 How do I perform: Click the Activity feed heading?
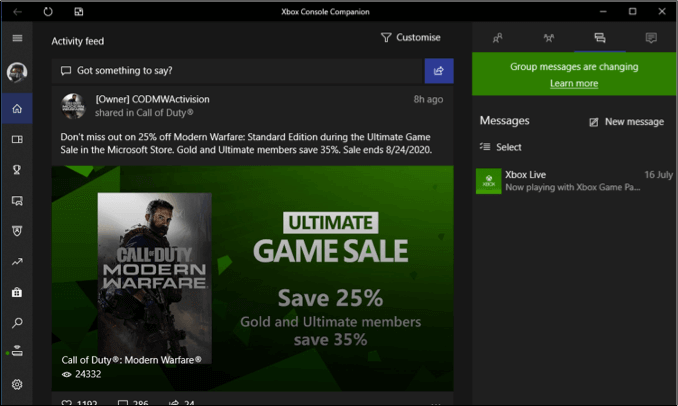78,42
